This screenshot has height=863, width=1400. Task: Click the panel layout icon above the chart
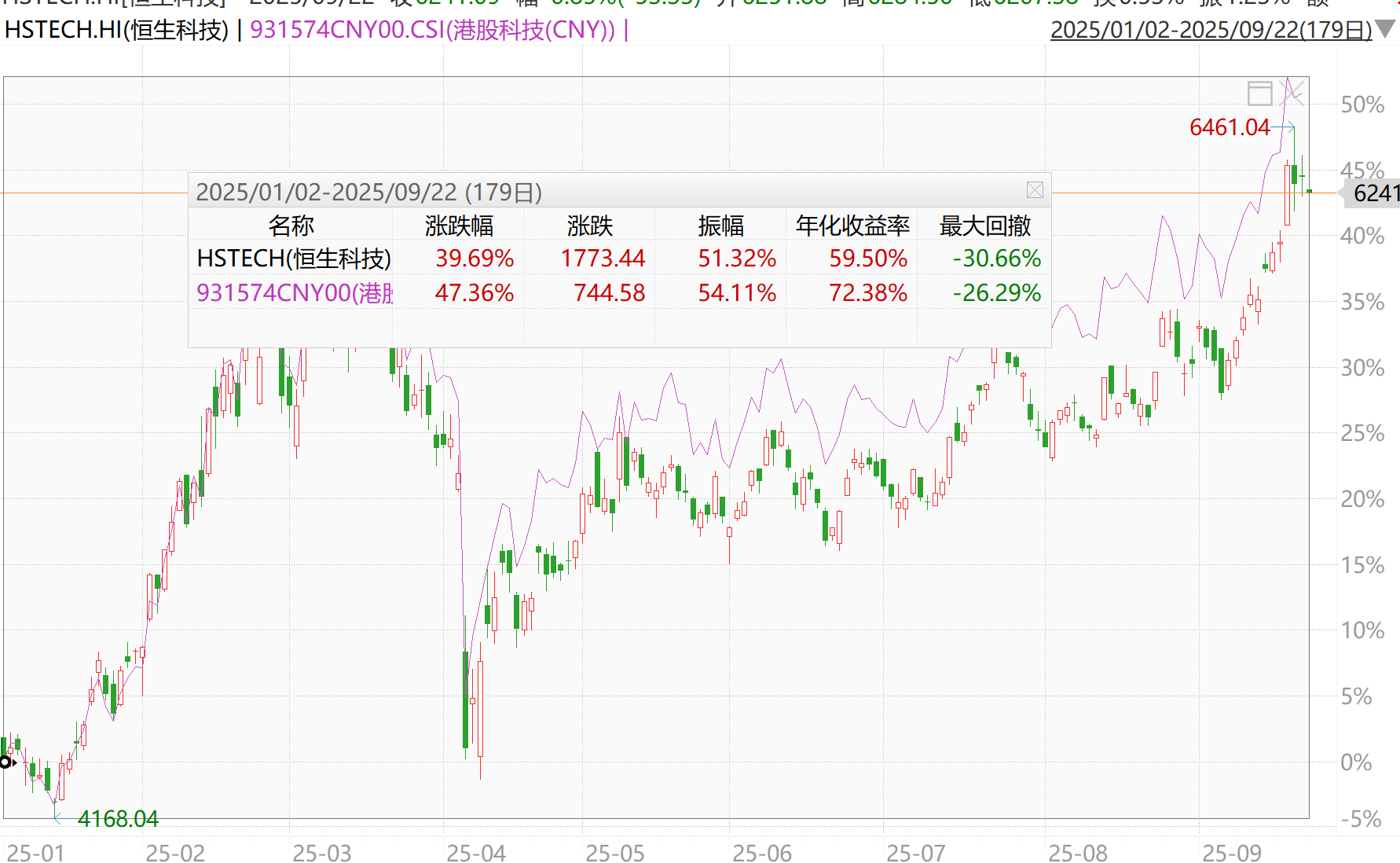tap(1260, 94)
